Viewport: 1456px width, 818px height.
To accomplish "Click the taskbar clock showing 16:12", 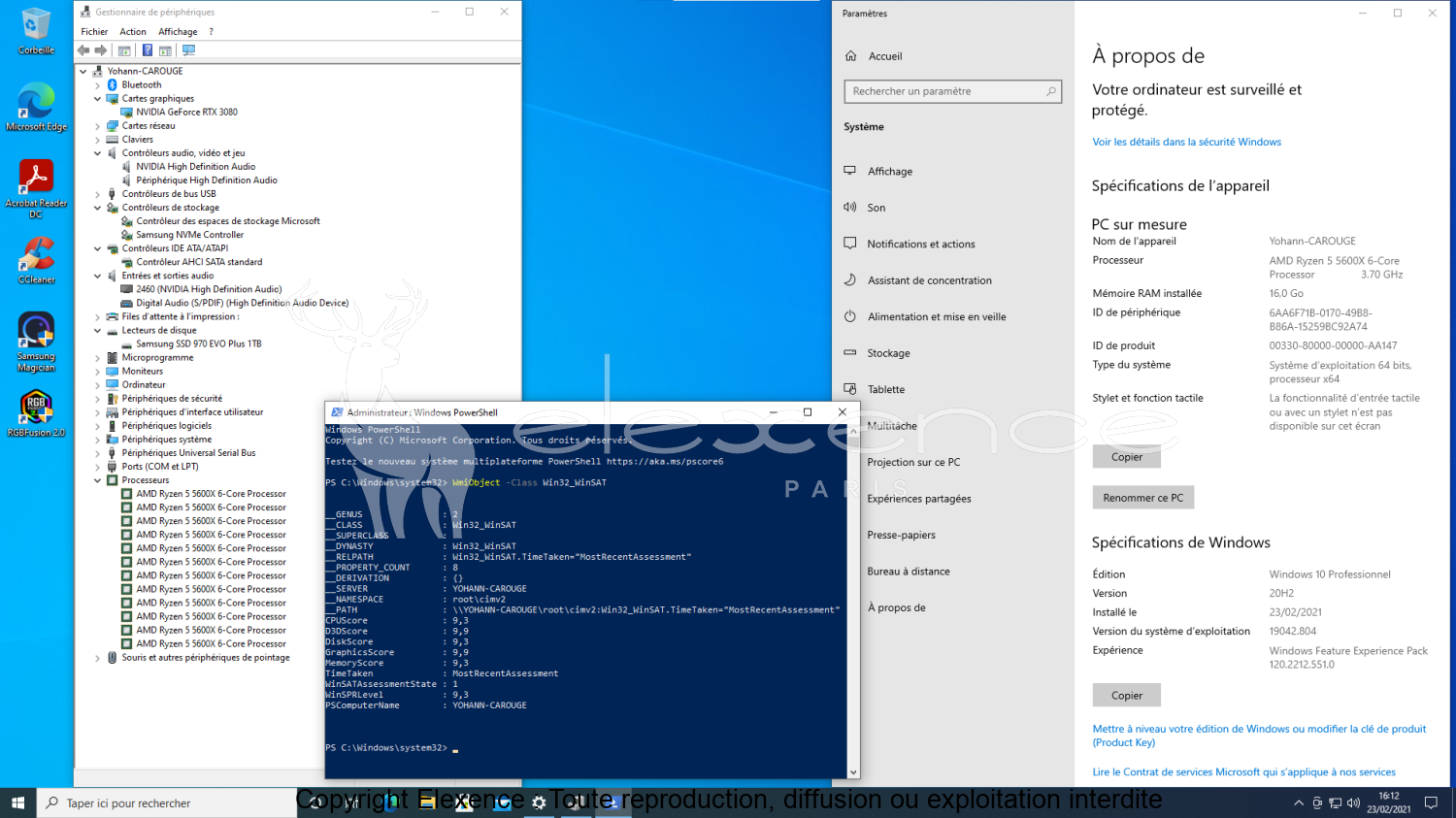I will 1389,802.
